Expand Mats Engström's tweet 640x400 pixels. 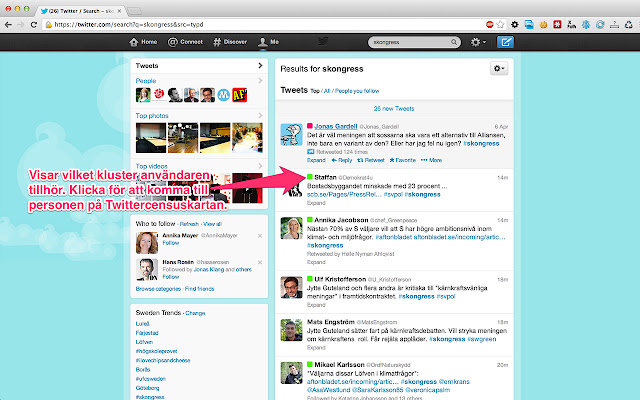(x=316, y=348)
